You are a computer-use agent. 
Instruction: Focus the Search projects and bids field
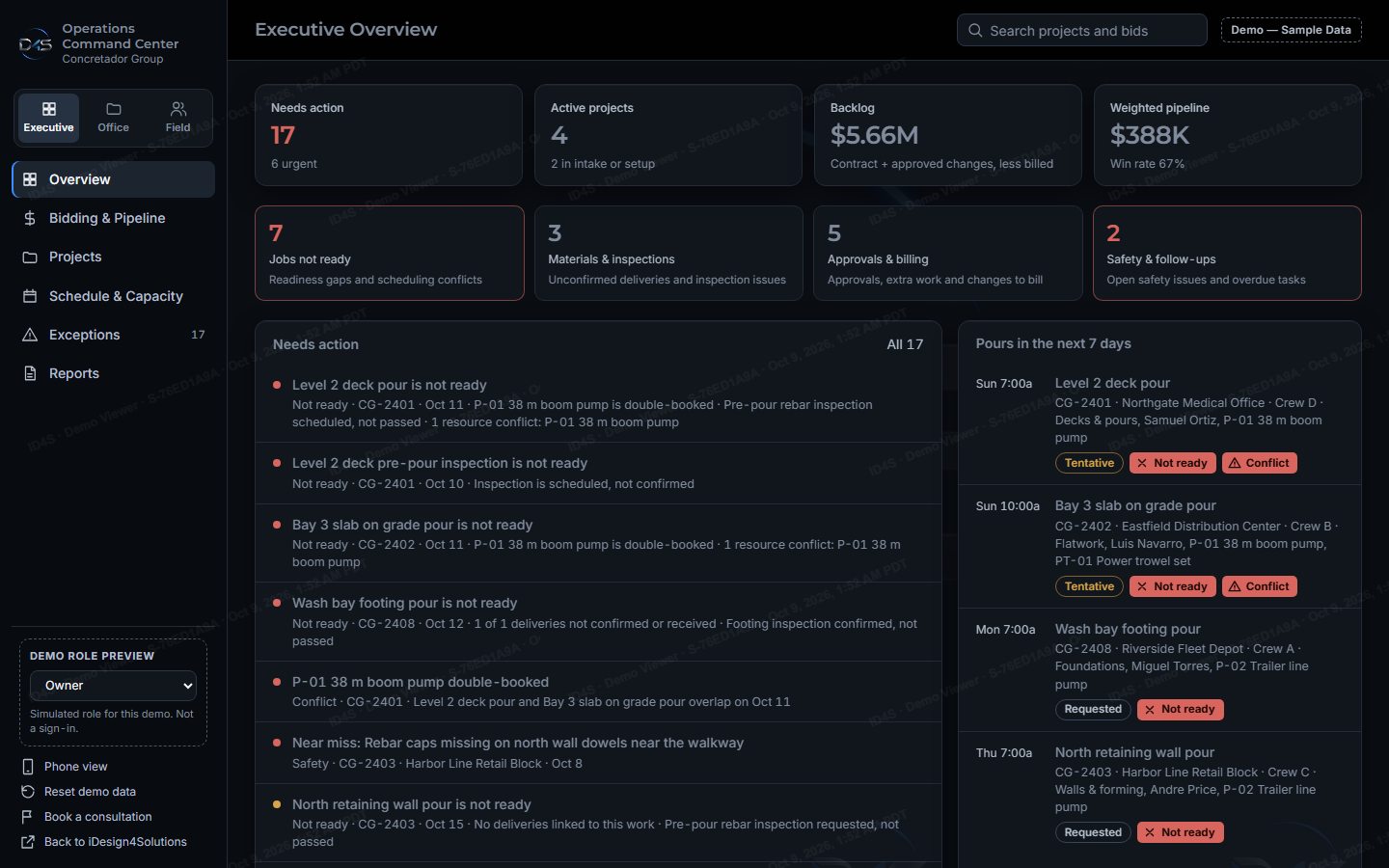1081,30
